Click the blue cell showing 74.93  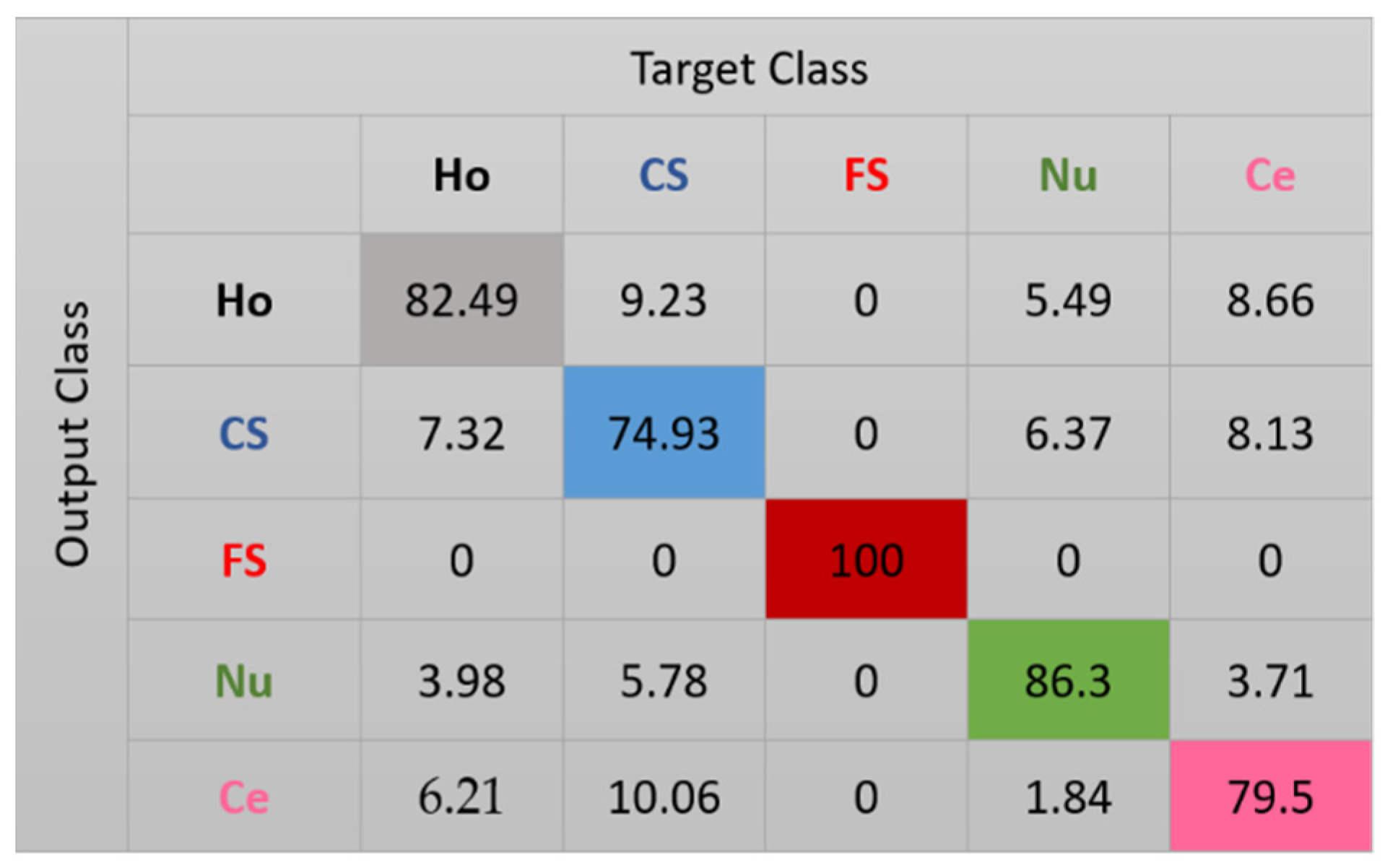coord(664,433)
